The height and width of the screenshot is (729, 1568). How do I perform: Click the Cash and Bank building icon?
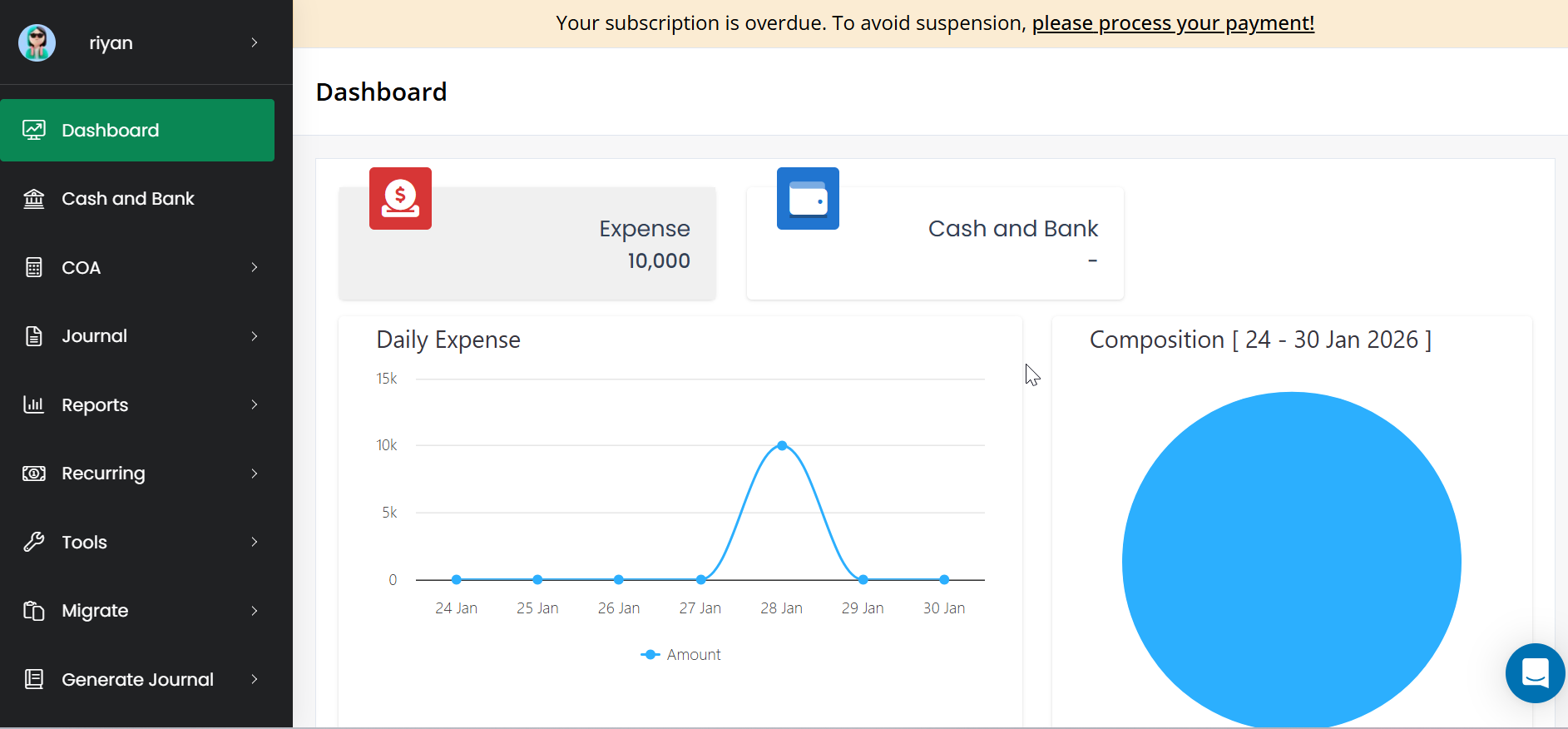pos(34,199)
